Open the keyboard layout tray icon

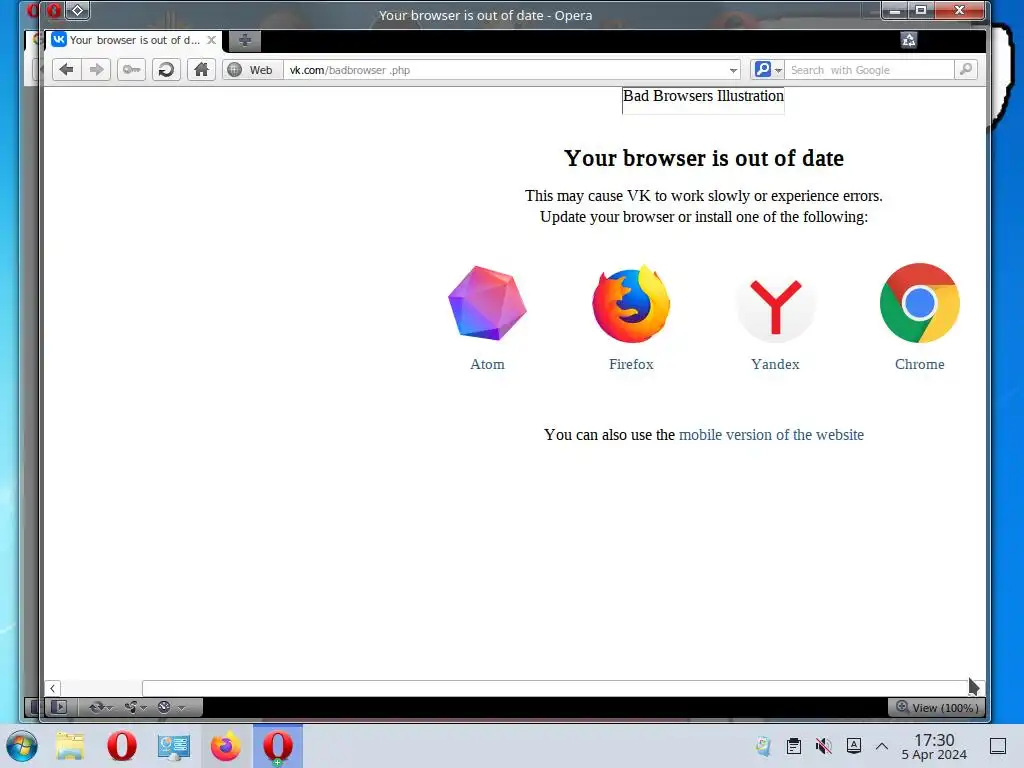854,746
